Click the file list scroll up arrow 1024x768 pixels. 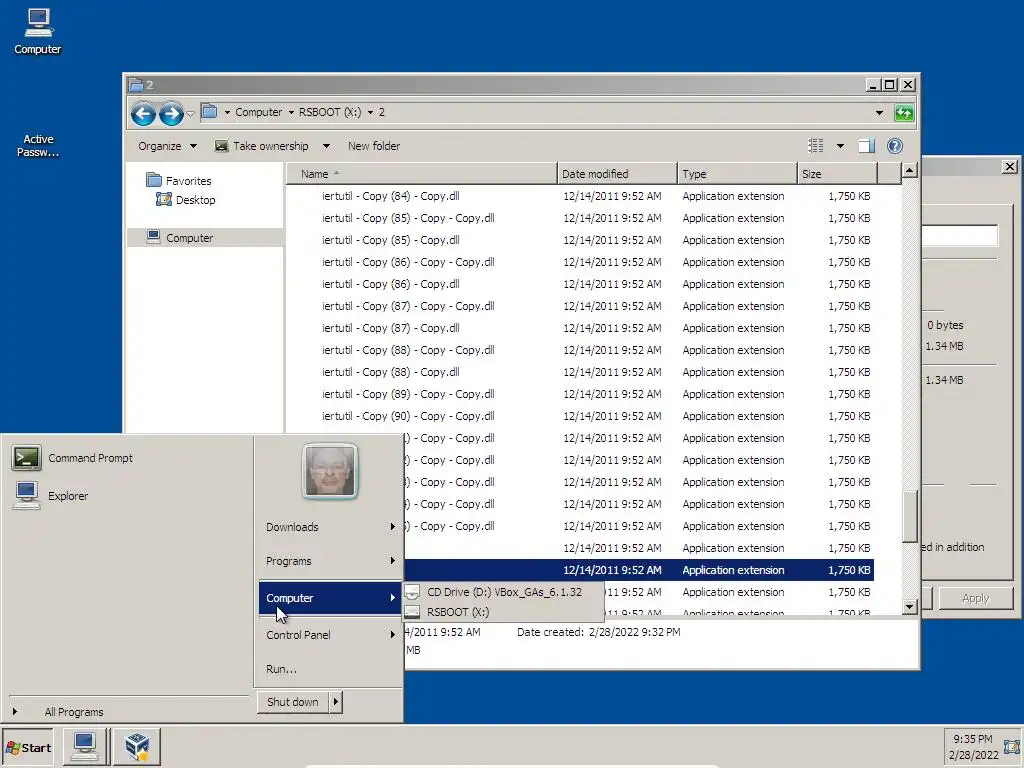(909, 171)
